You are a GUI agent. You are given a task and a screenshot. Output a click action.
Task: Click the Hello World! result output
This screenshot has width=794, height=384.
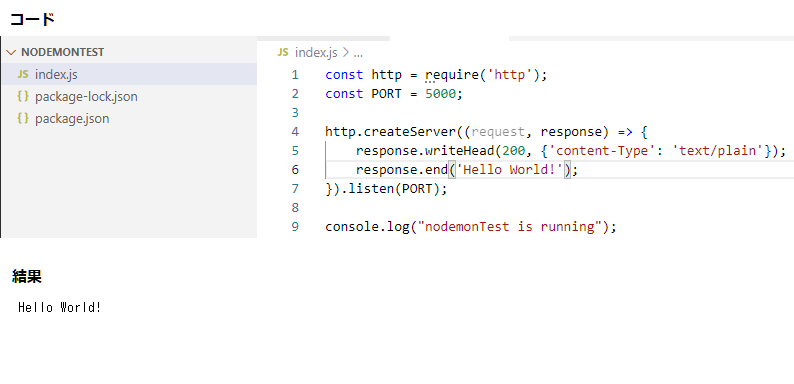[x=60, y=308]
